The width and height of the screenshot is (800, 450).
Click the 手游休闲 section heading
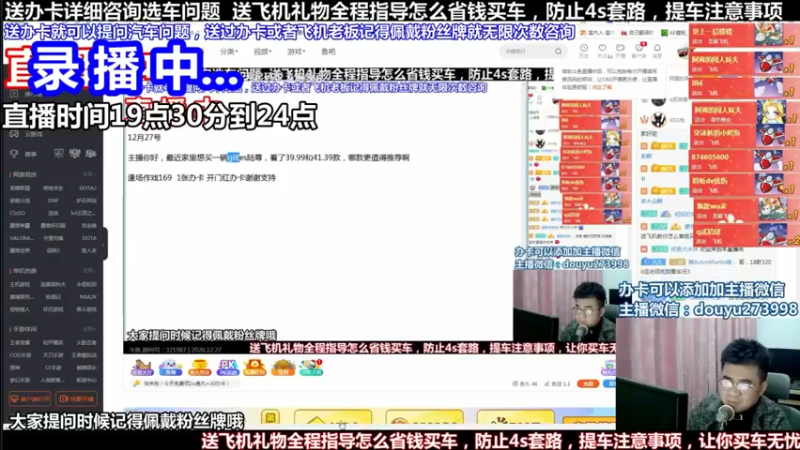tap(24, 329)
